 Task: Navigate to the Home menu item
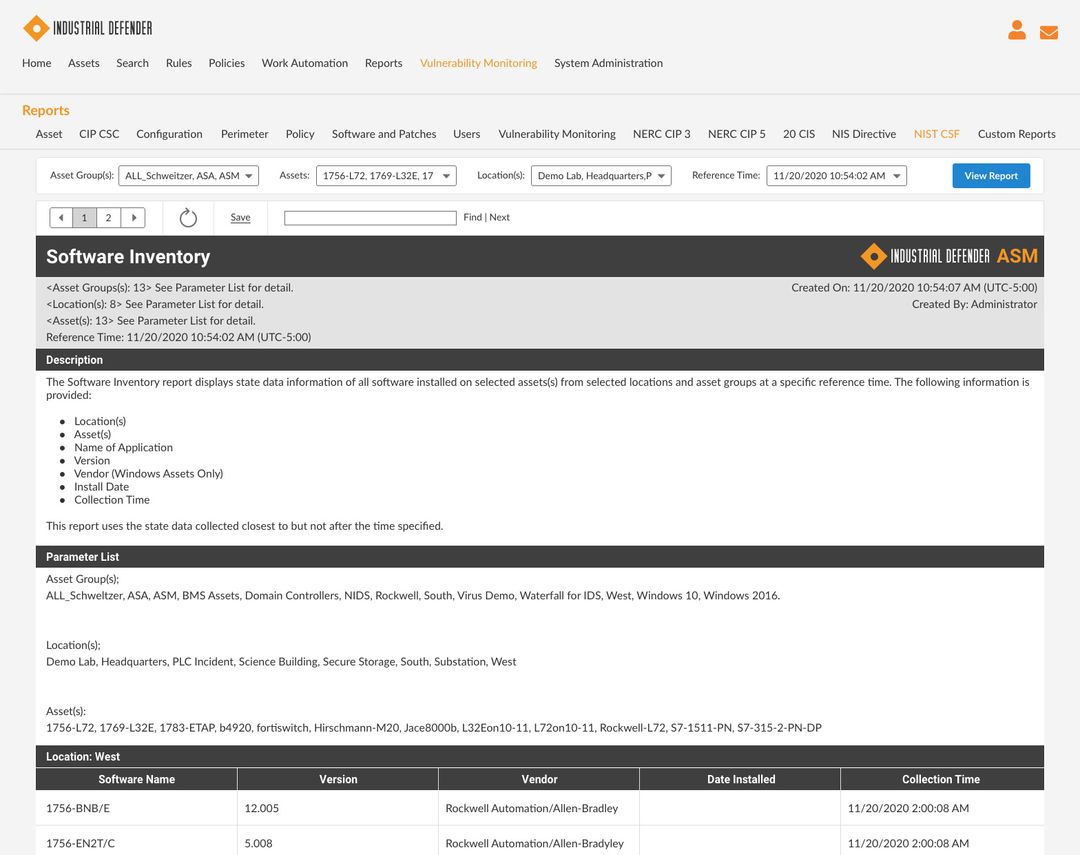(x=36, y=63)
